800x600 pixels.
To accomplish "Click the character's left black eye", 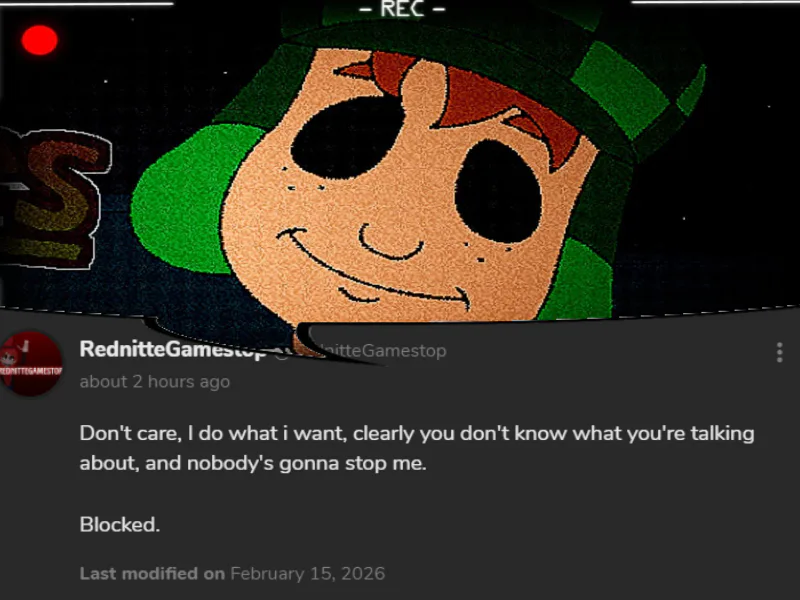I will point(348,138).
